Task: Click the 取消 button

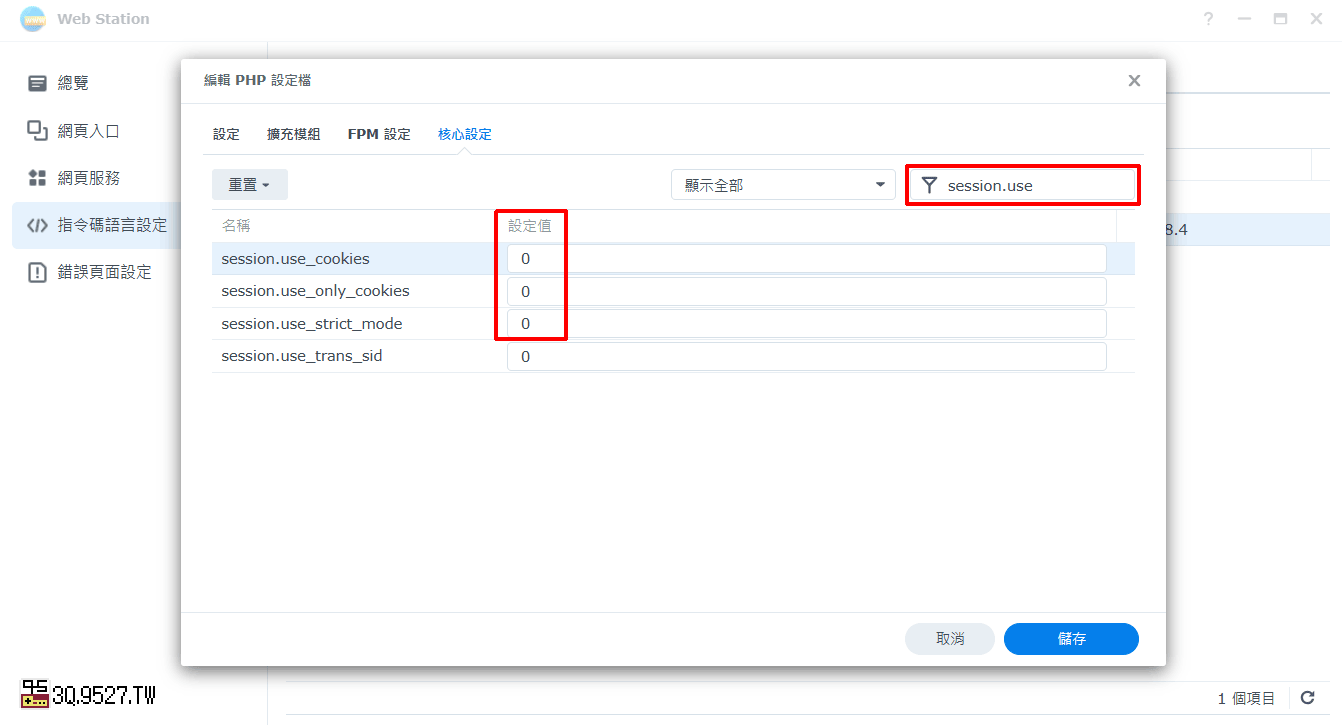Action: [x=950, y=639]
